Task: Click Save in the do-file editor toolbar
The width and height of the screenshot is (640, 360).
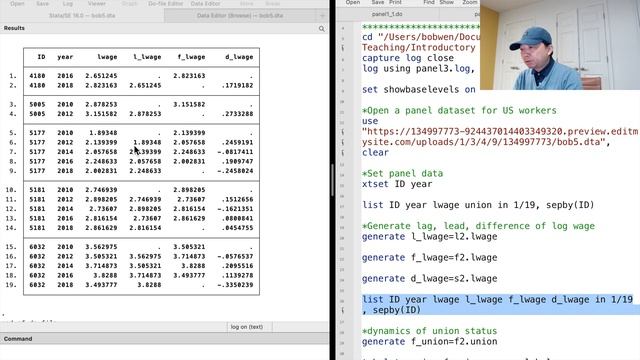Action: (x=378, y=2)
